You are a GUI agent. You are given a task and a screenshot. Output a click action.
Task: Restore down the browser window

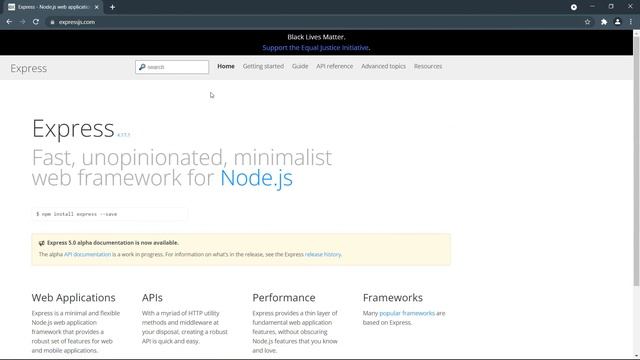[x=611, y=7]
